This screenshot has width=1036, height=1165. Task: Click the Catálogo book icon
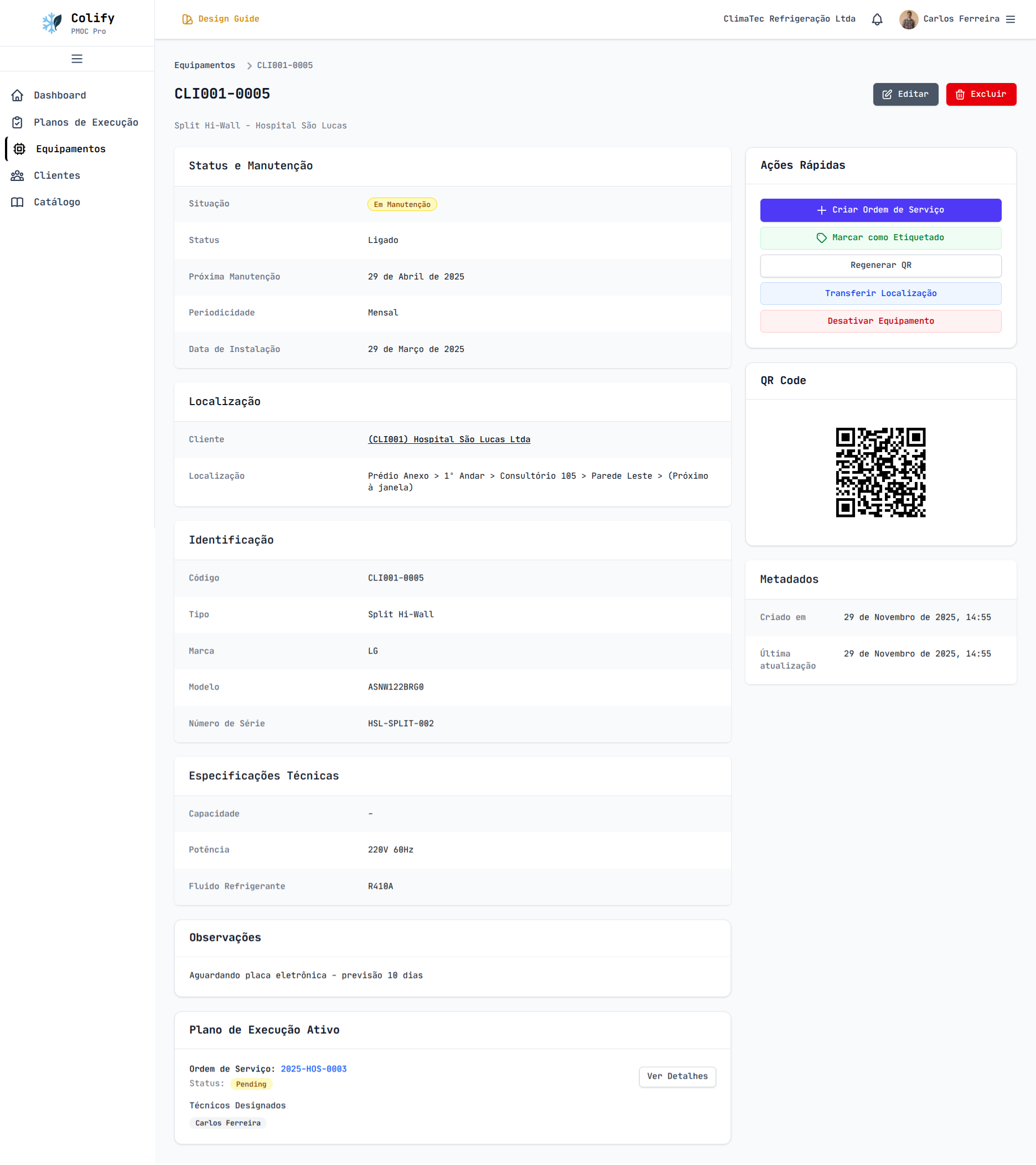18,203
